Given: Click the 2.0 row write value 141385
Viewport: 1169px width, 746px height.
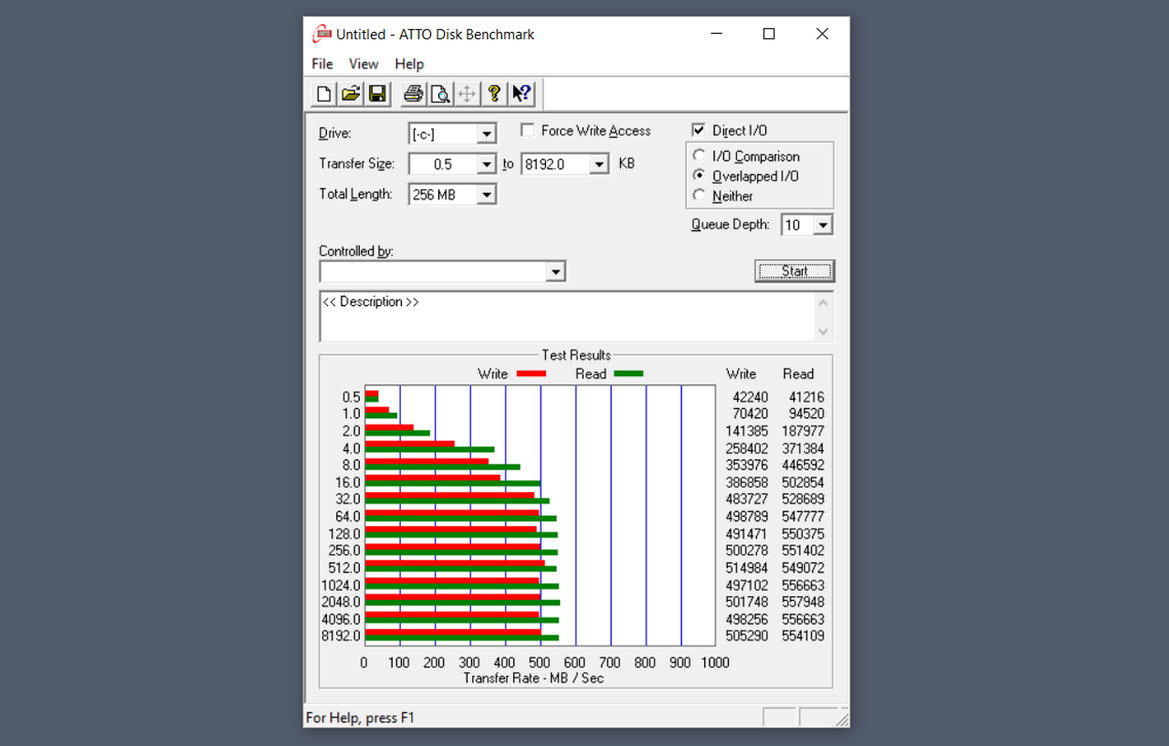Looking at the screenshot, I should point(747,432).
